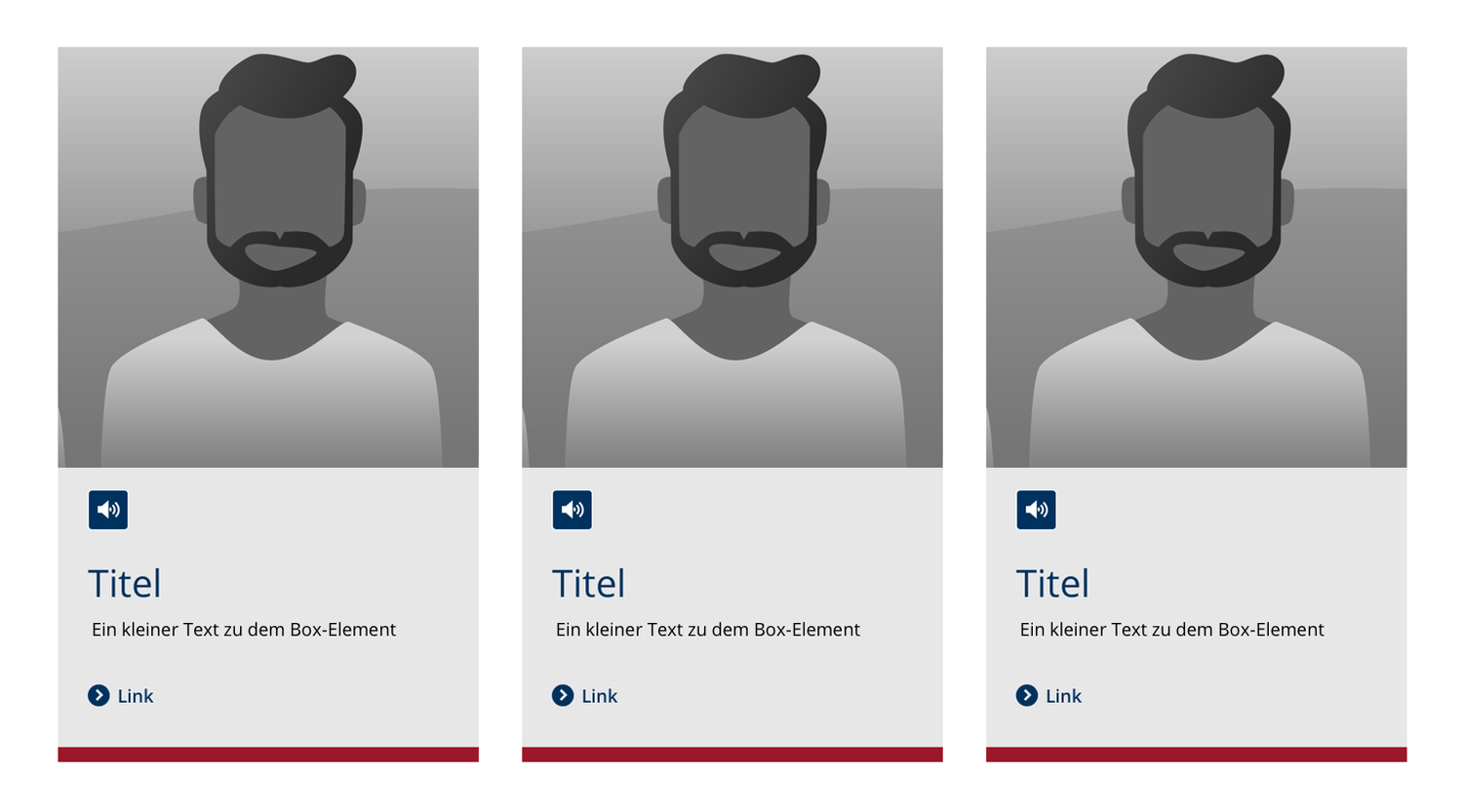Click the chevron circle icon in the left card
Viewport: 1463px width, 812px height.
tap(99, 695)
